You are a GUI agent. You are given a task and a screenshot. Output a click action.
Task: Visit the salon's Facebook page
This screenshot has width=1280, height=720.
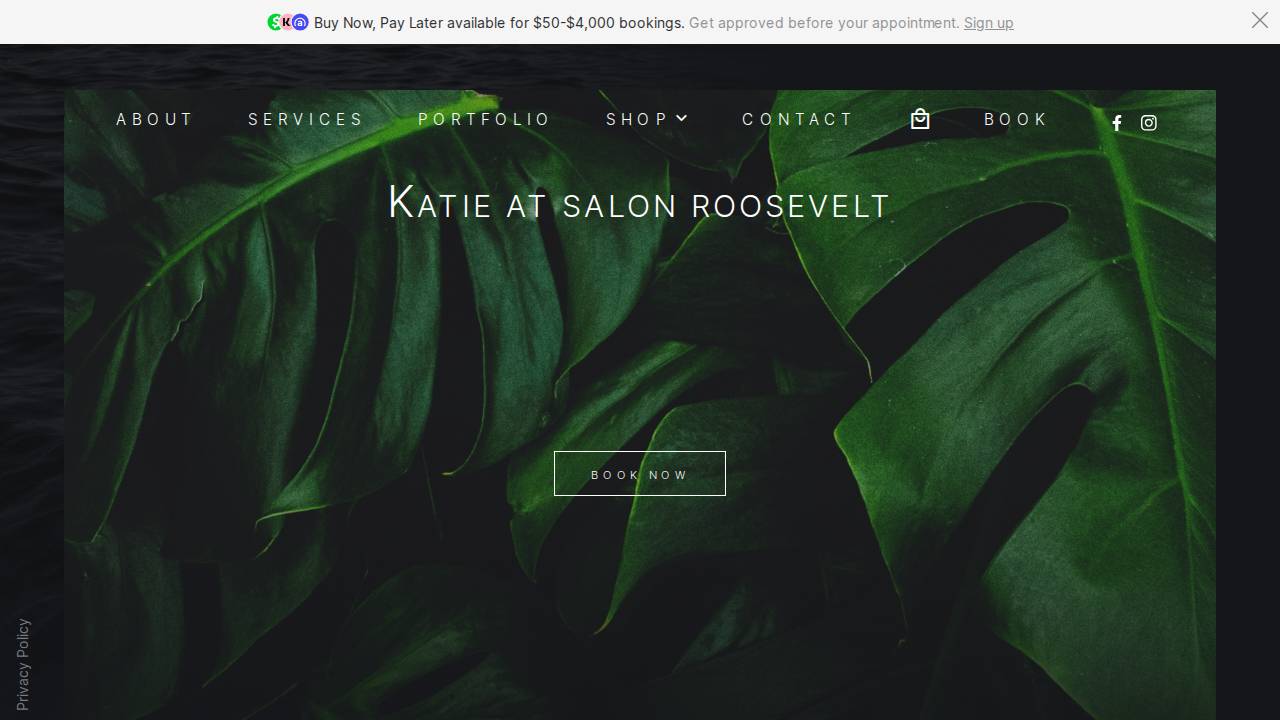click(1117, 123)
